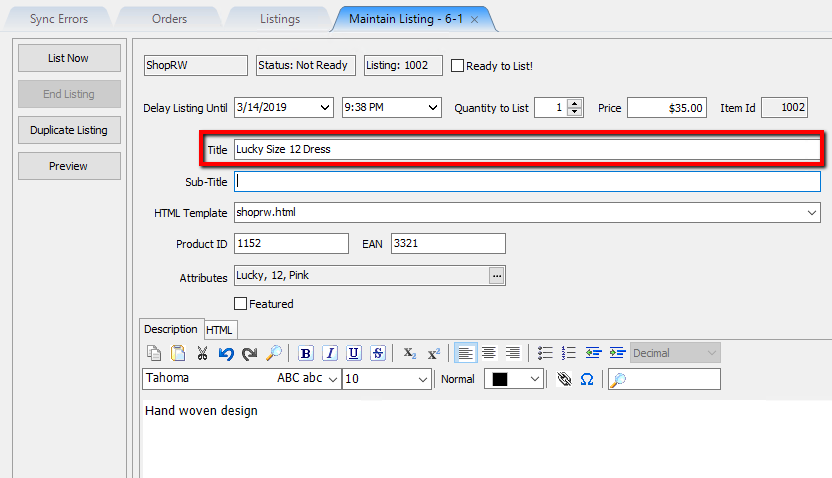
Task: Center align the text
Action: [489, 353]
